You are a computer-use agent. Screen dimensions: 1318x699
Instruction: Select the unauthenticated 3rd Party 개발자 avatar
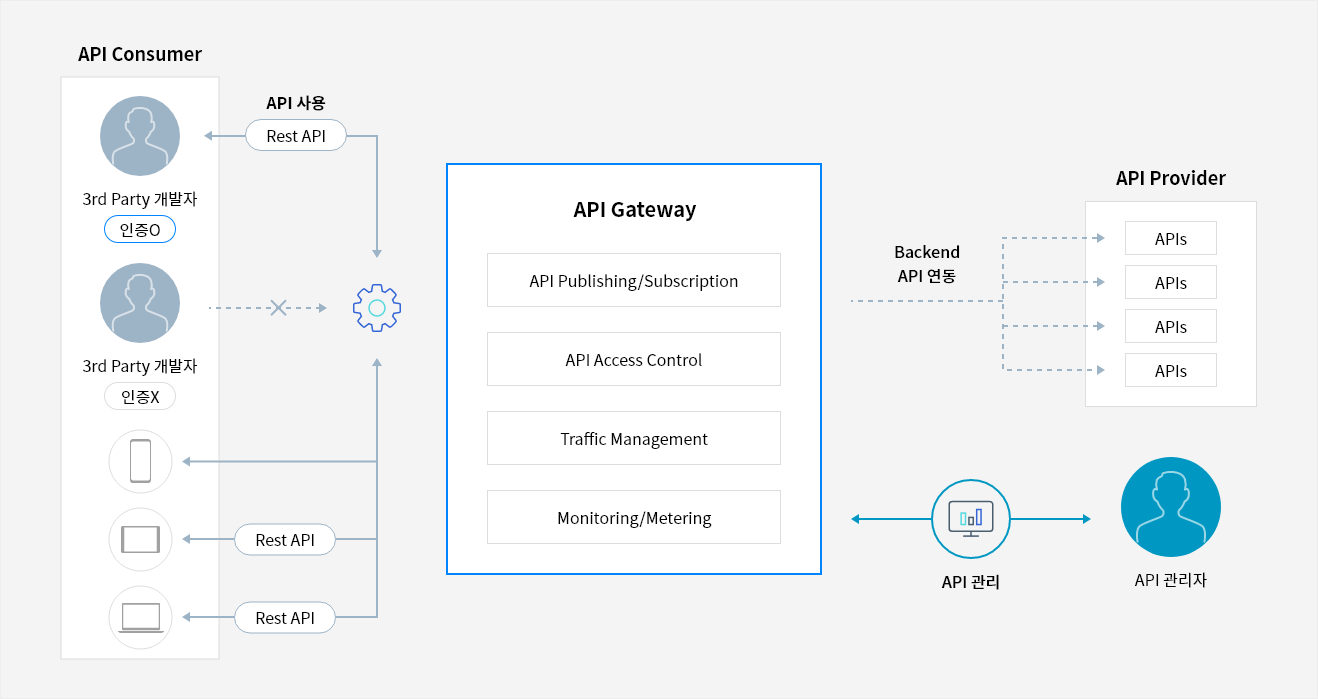[x=139, y=302]
